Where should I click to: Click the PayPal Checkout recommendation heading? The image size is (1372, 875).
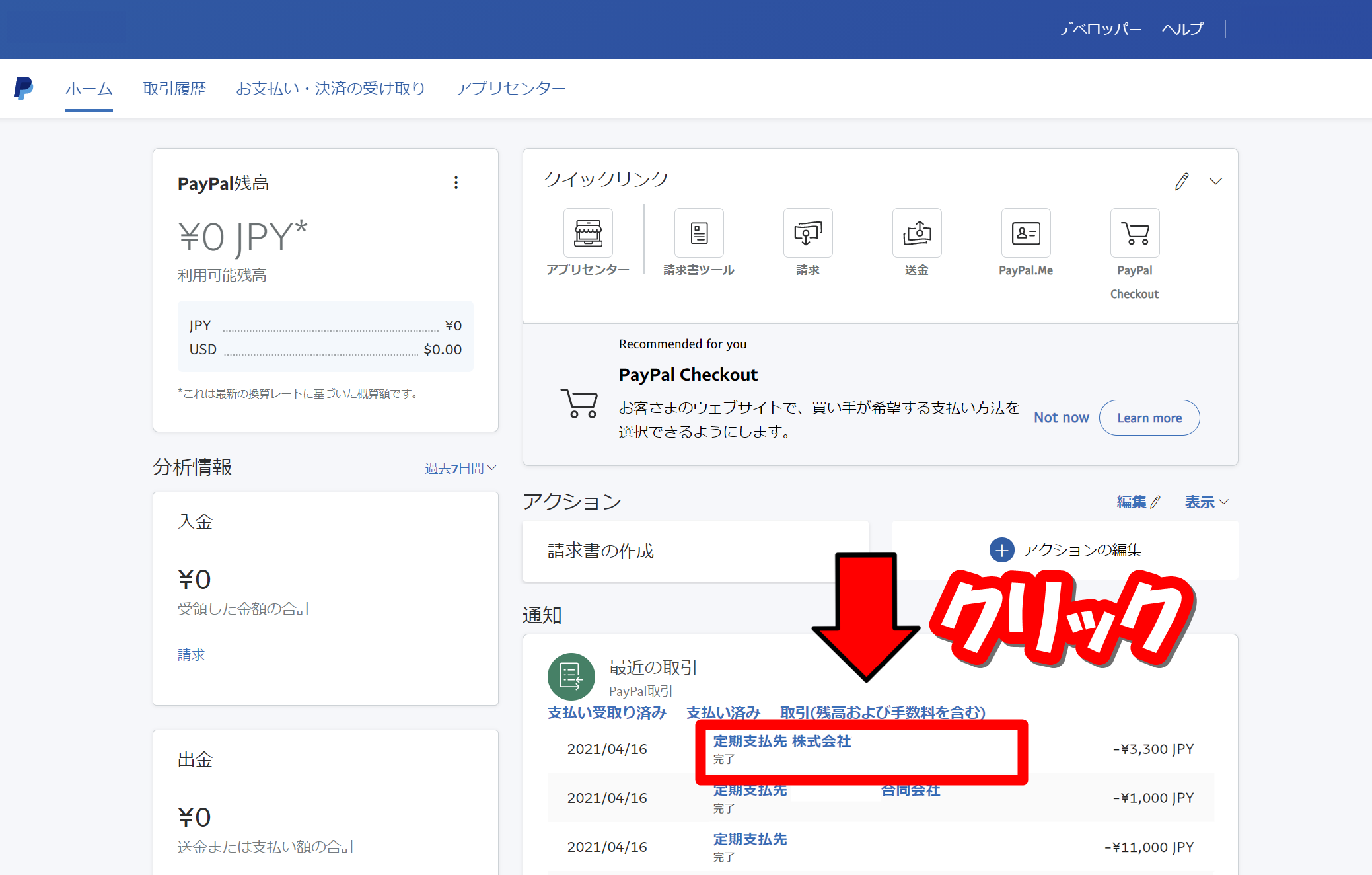(x=688, y=375)
